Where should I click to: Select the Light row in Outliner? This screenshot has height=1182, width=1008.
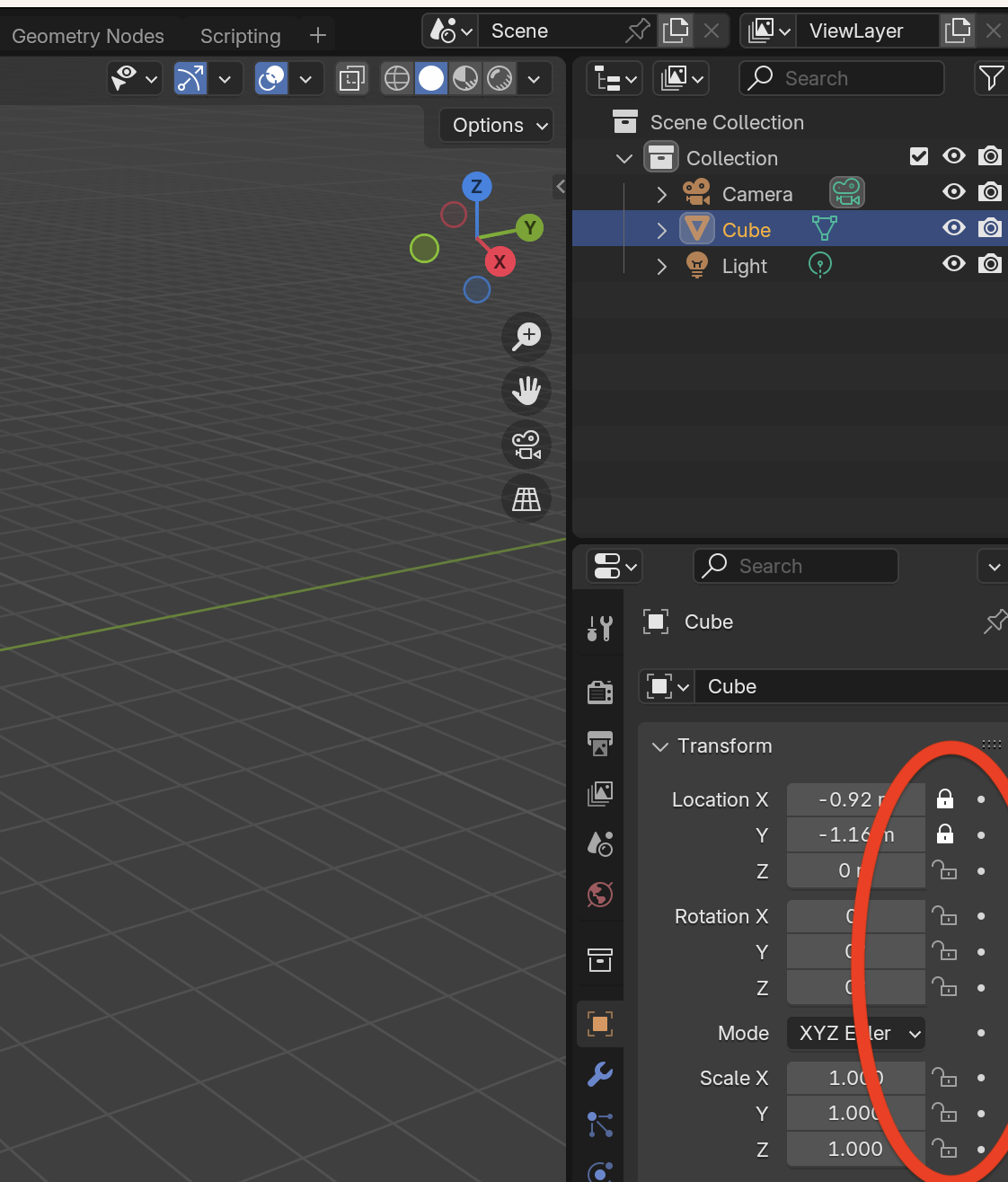pyautogui.click(x=790, y=265)
